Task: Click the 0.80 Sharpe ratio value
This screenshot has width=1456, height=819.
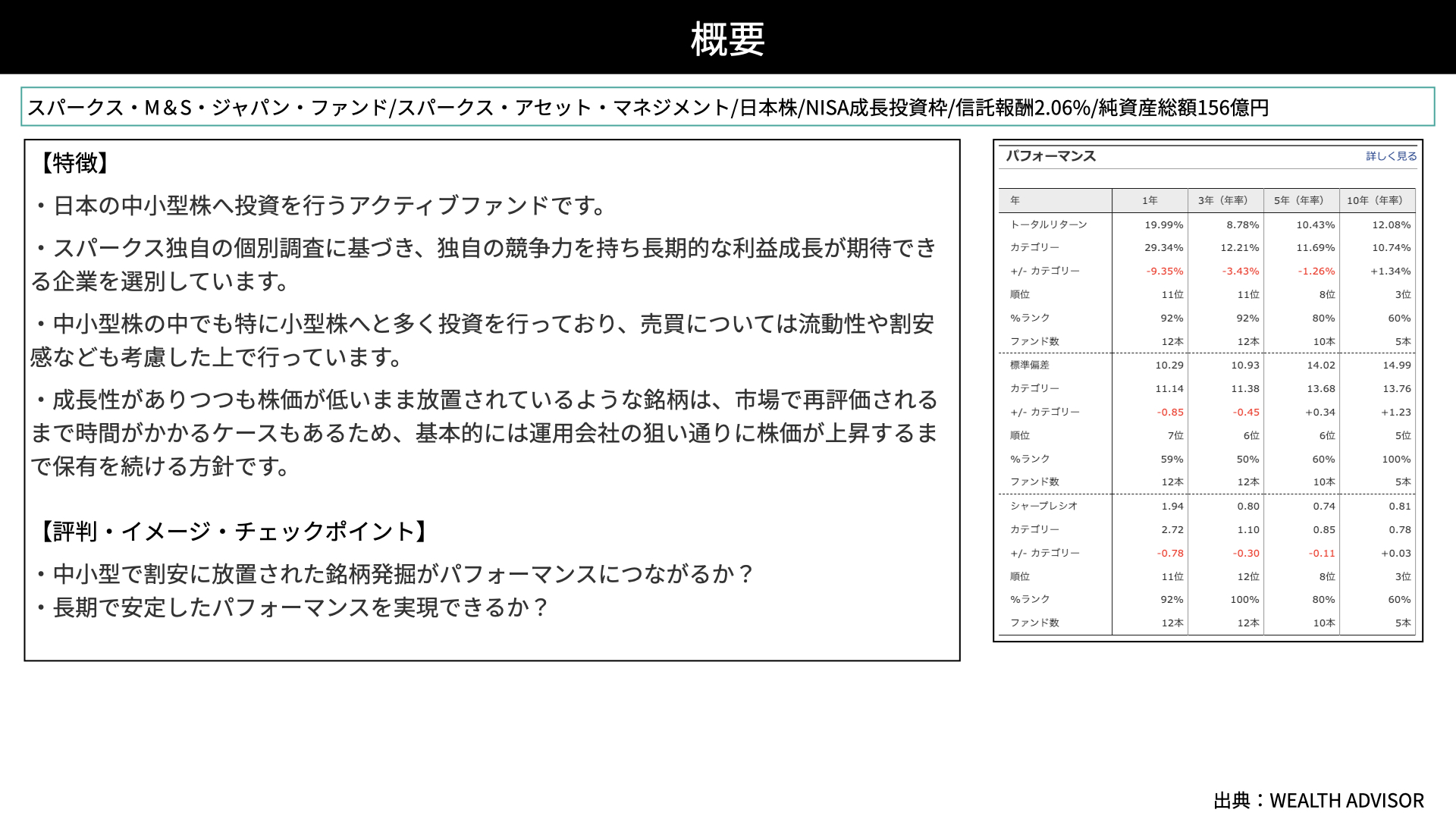Action: (1248, 506)
